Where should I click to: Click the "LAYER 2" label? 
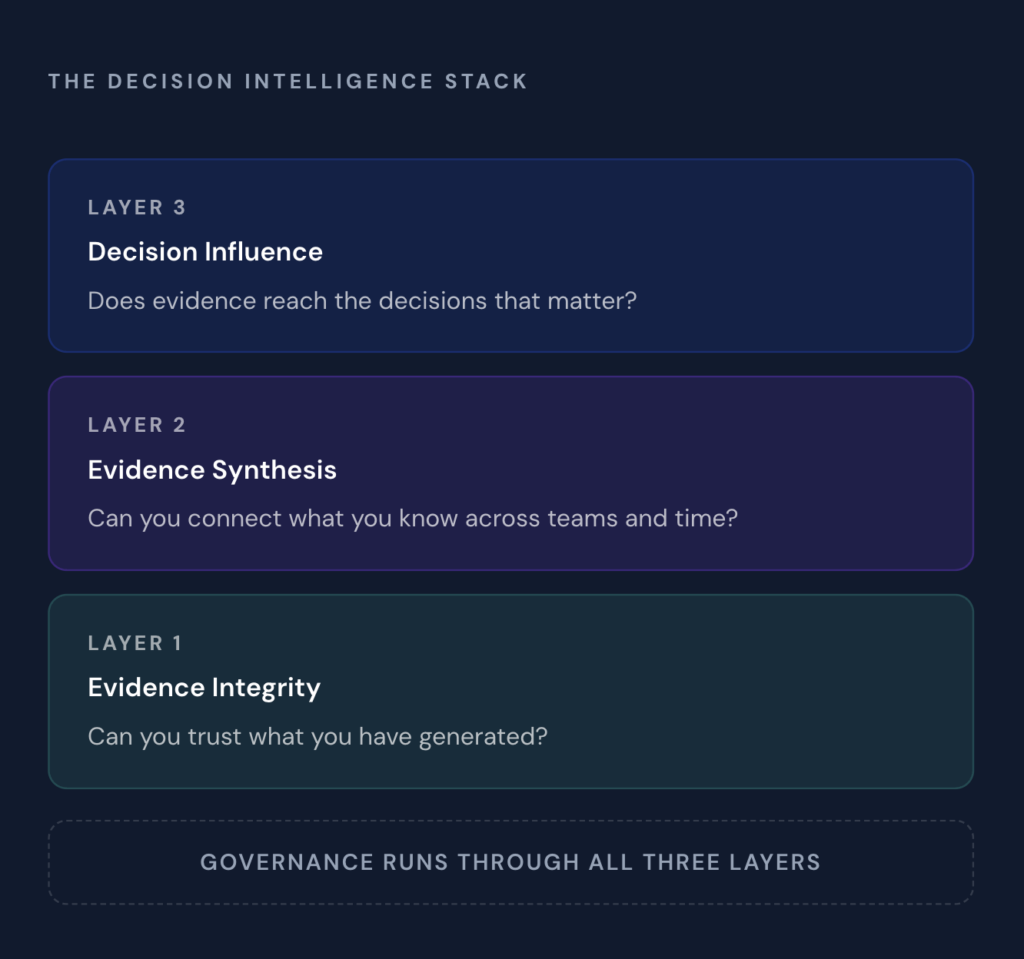[137, 425]
